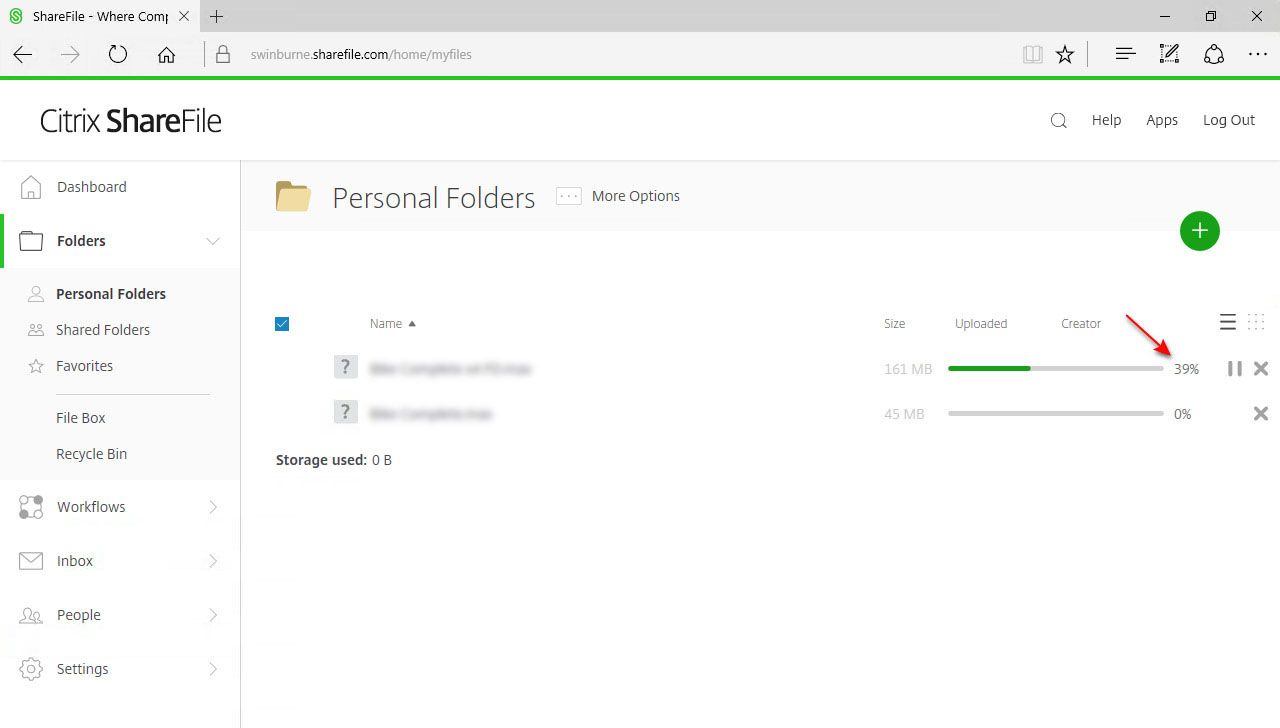Expand the People sidebar section

tap(212, 615)
